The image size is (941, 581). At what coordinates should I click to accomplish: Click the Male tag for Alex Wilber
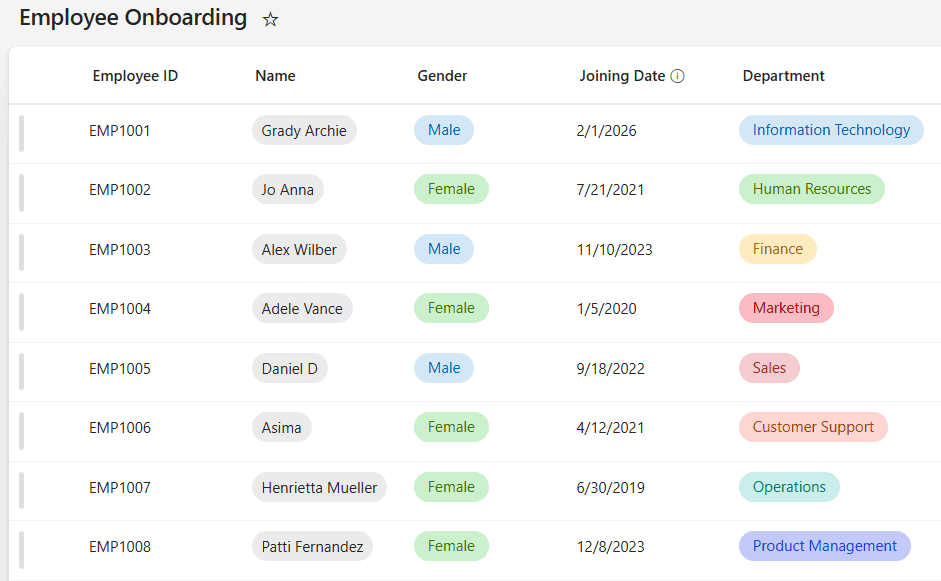click(x=444, y=249)
